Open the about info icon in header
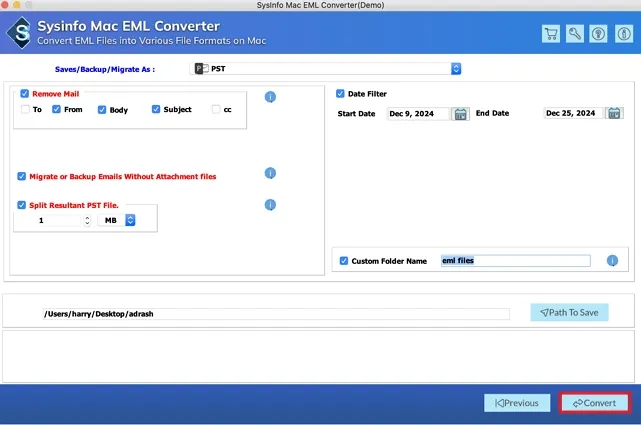 coord(623,34)
